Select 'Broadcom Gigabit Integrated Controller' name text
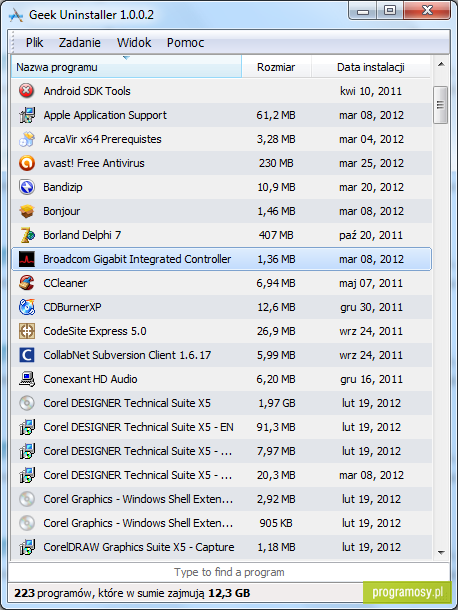The width and height of the screenshot is (458, 610). point(137,259)
